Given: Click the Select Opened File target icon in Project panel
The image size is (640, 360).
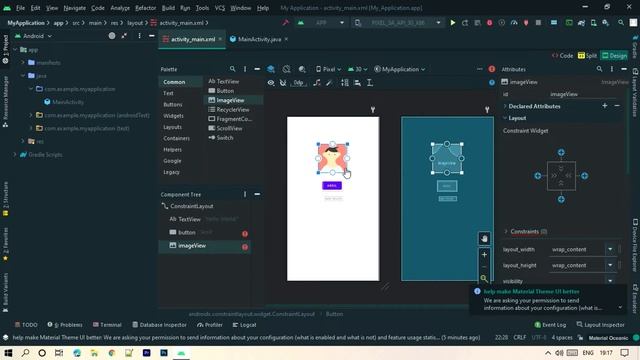Looking at the screenshot, I should pos(112,36).
